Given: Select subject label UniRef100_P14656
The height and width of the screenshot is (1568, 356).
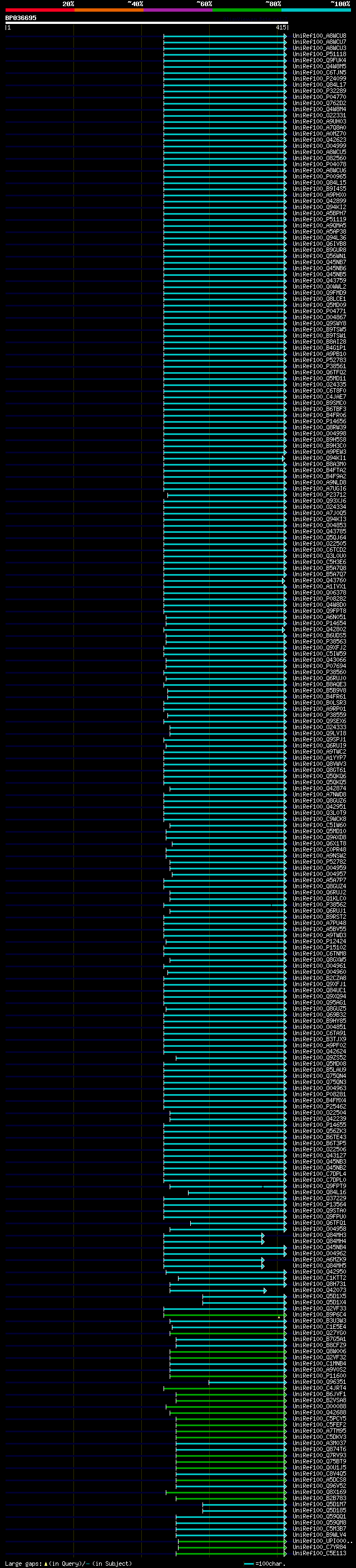Looking at the screenshot, I should click(319, 422).
